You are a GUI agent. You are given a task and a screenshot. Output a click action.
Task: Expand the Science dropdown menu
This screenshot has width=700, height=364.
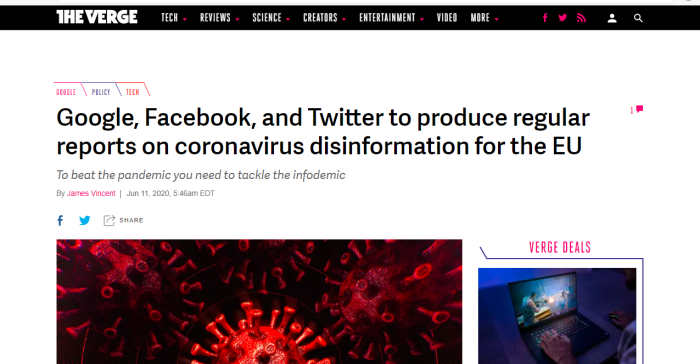click(271, 18)
